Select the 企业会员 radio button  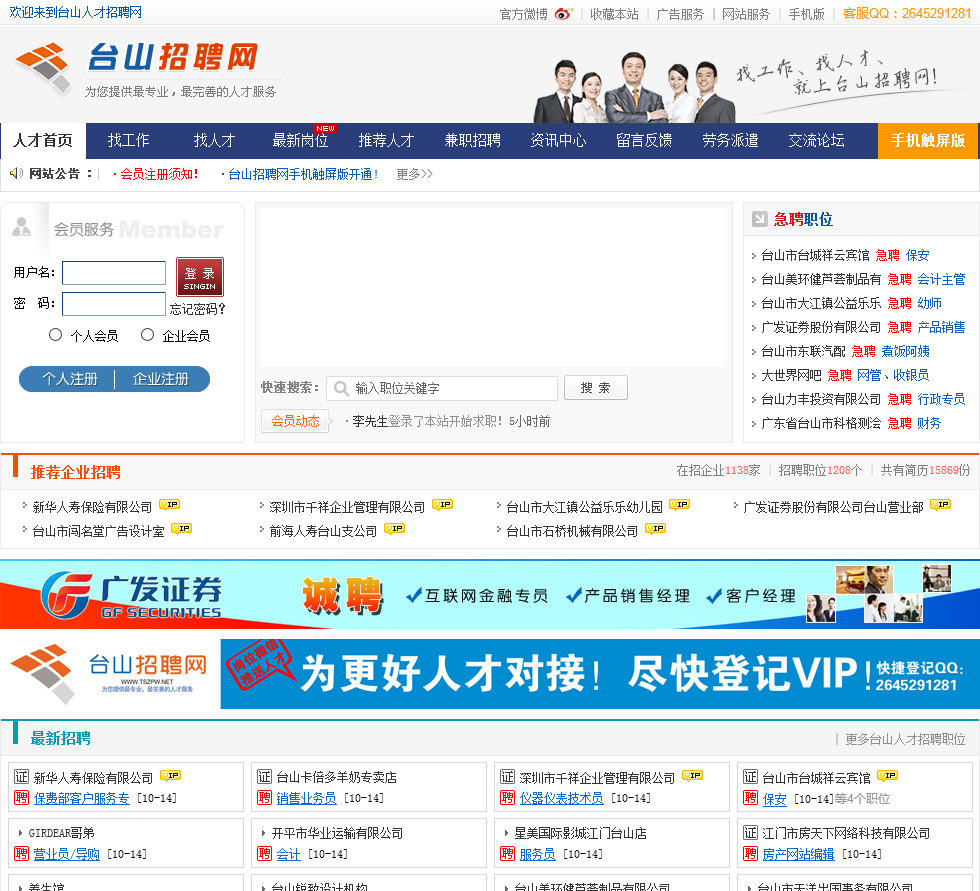click(148, 335)
